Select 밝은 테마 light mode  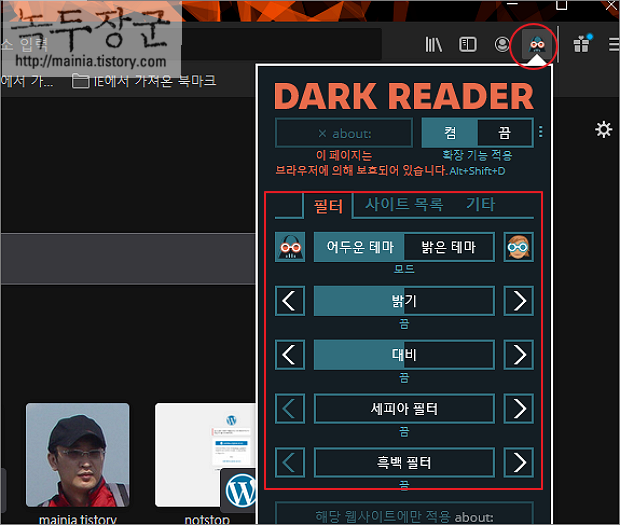pyautogui.click(x=449, y=247)
